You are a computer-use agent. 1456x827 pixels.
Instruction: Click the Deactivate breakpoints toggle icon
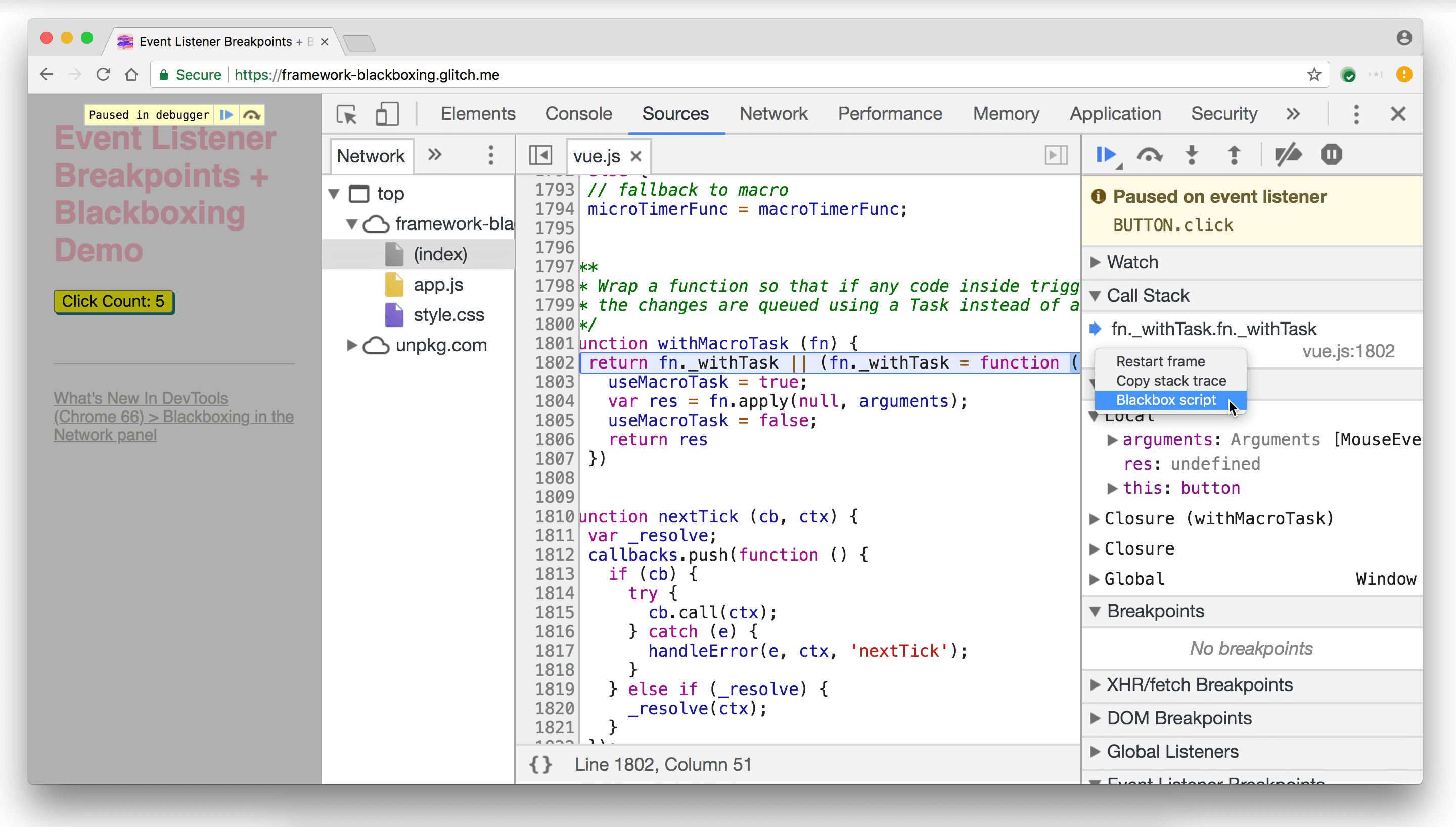[x=1288, y=155]
